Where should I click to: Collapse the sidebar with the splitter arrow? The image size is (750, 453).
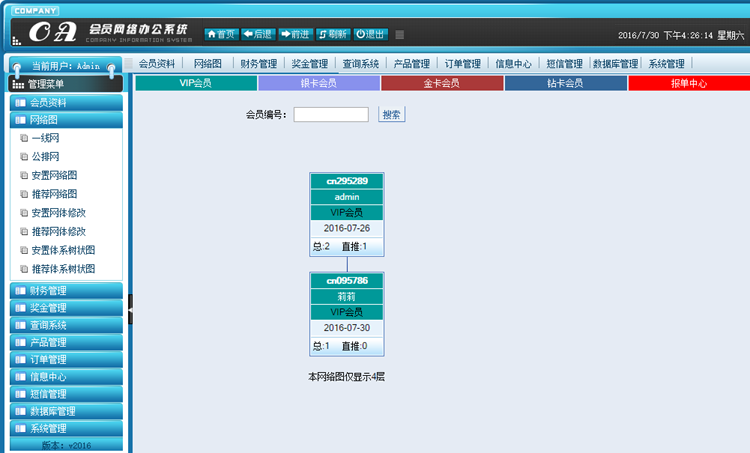pos(131,312)
